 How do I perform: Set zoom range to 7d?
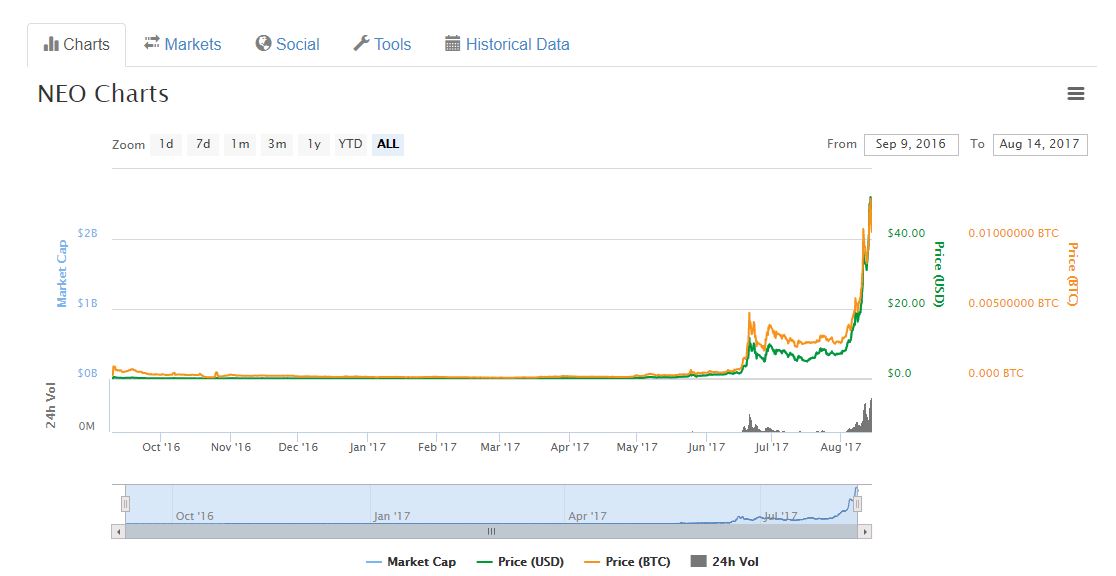tap(203, 144)
